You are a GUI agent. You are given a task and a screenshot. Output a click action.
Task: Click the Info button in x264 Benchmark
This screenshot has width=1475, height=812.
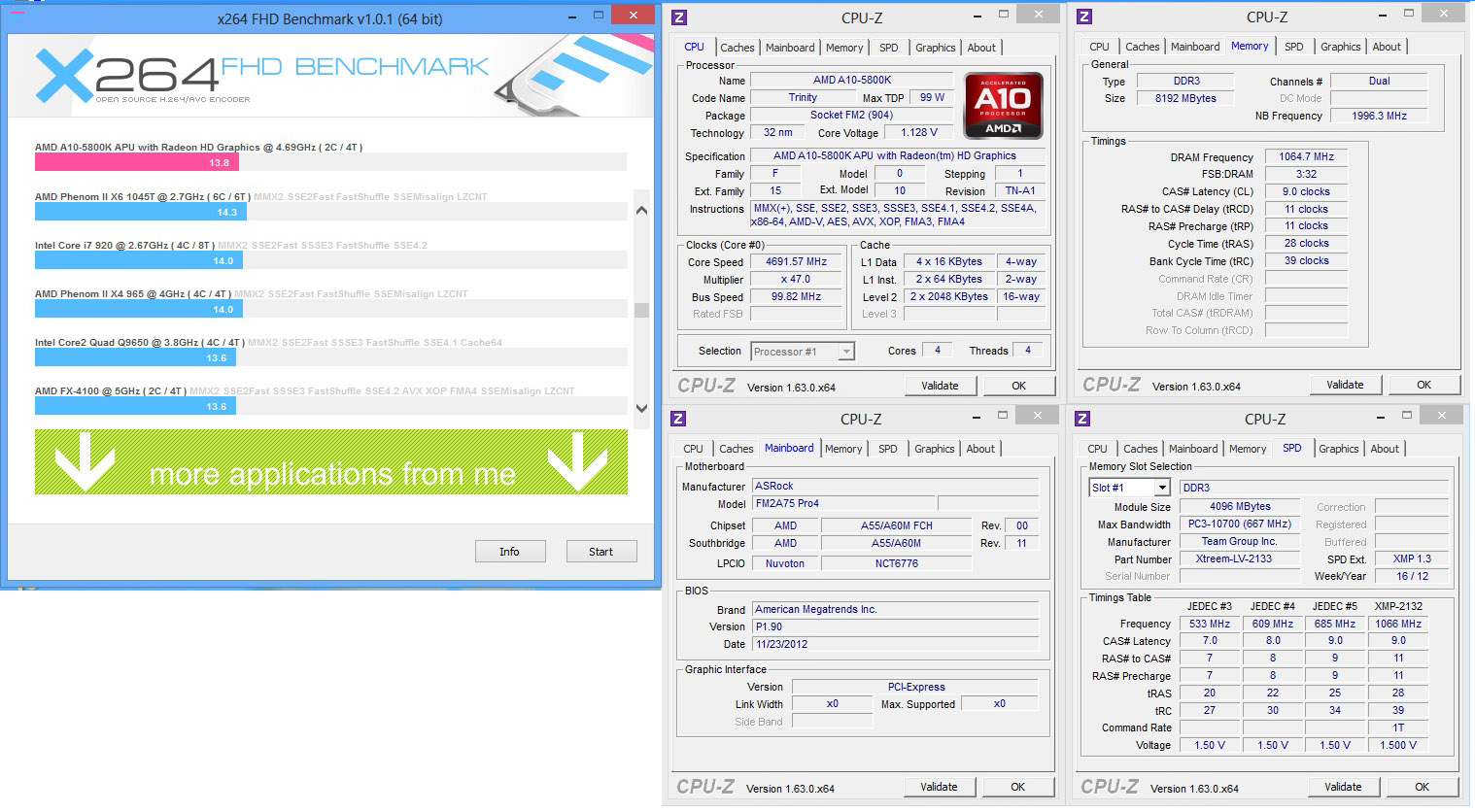tap(509, 552)
